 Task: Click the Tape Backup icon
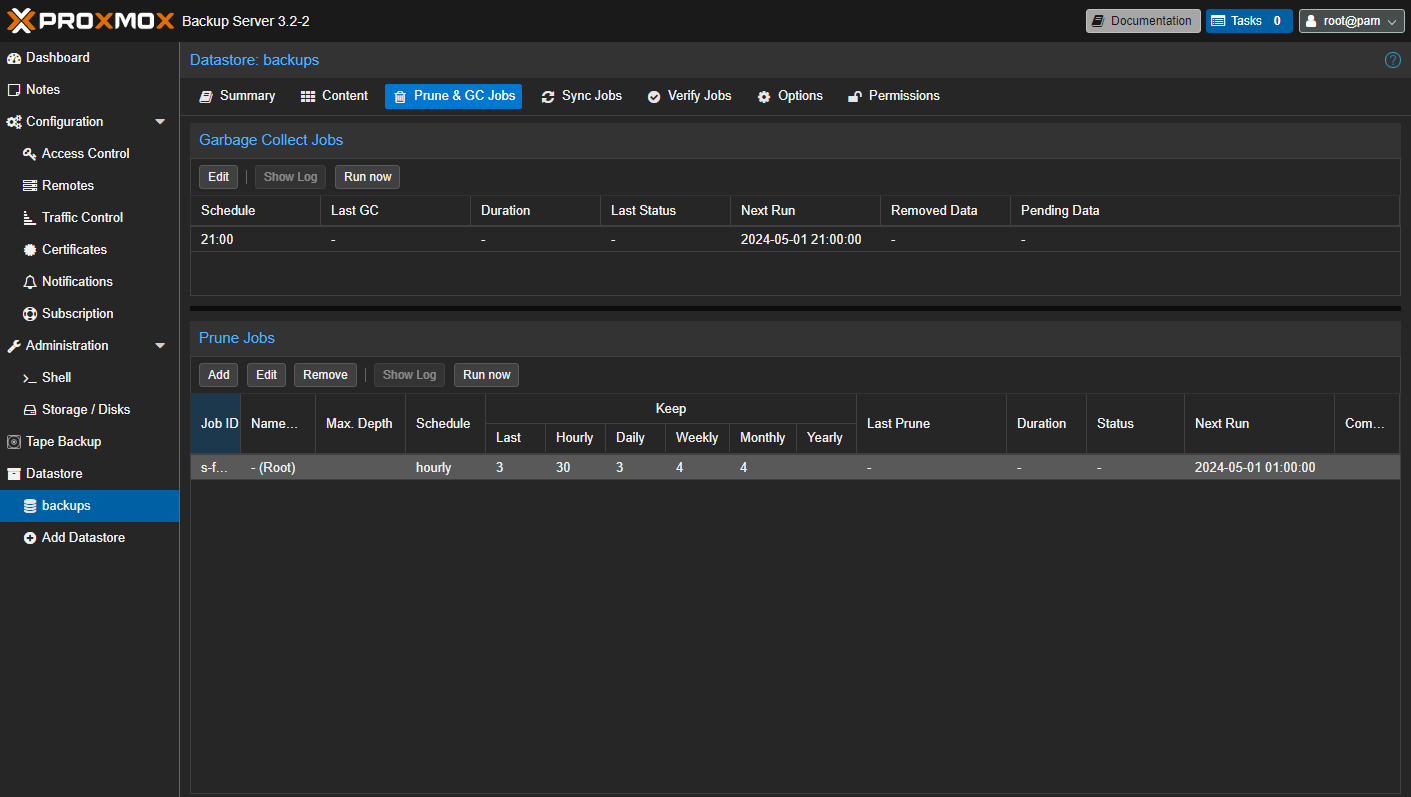coord(14,442)
